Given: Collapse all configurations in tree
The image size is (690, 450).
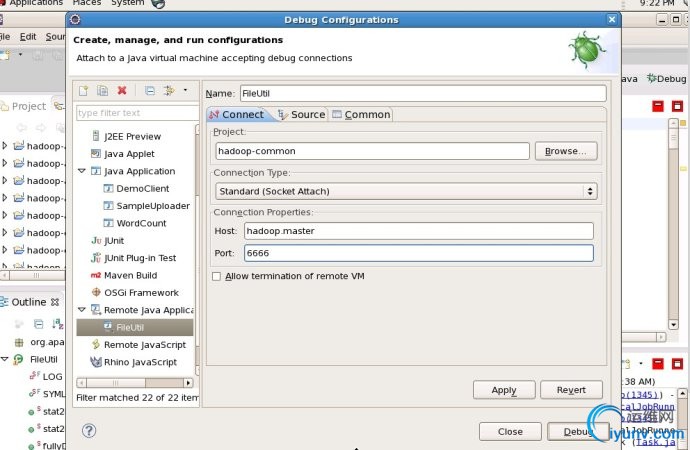Looking at the screenshot, I should click(150, 91).
